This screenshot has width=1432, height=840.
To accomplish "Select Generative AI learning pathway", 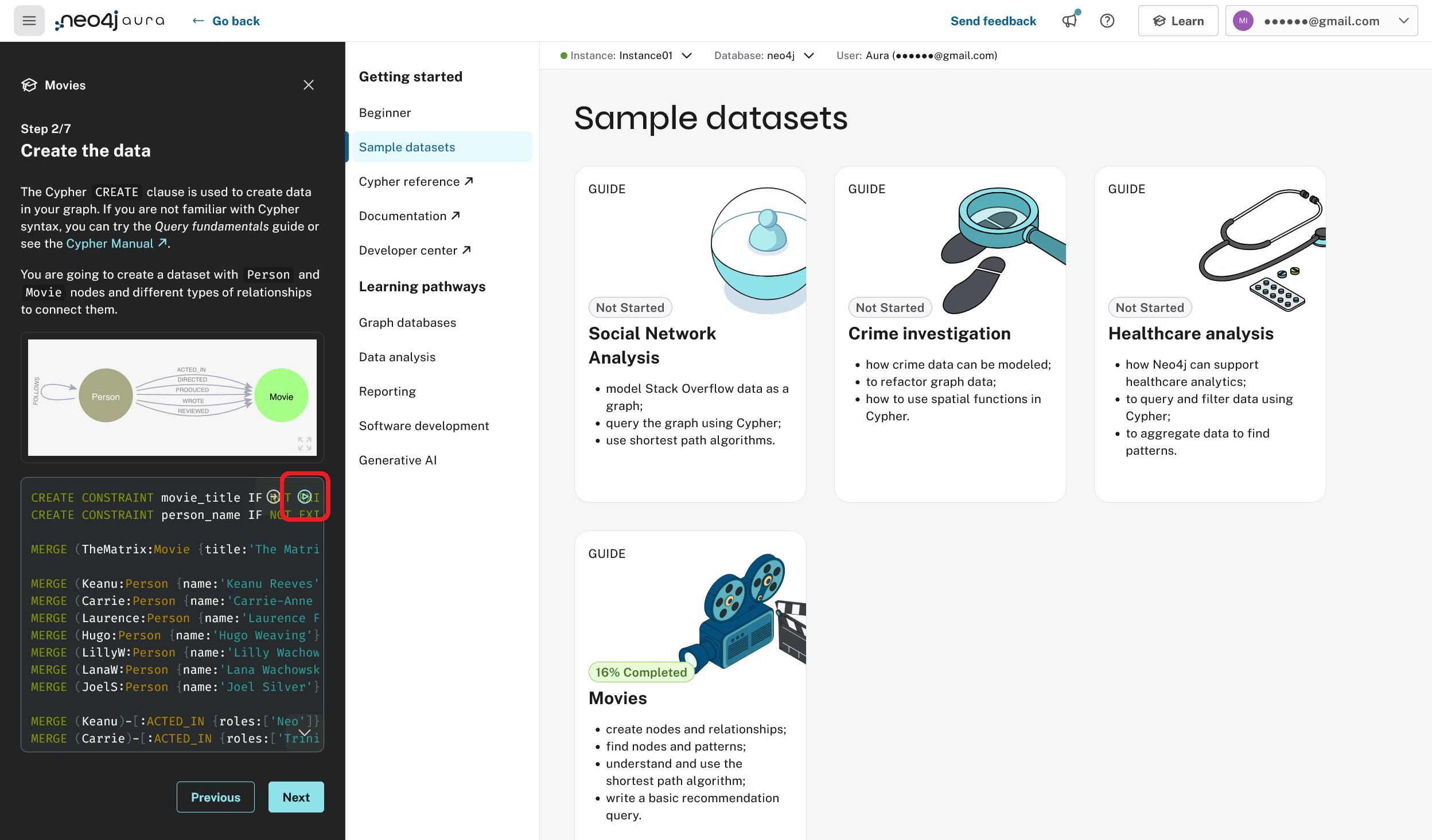I will [x=398, y=460].
